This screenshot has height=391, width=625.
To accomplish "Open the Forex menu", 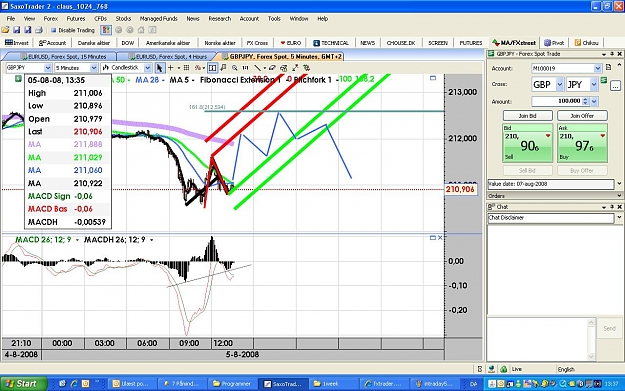I will 51,19.
